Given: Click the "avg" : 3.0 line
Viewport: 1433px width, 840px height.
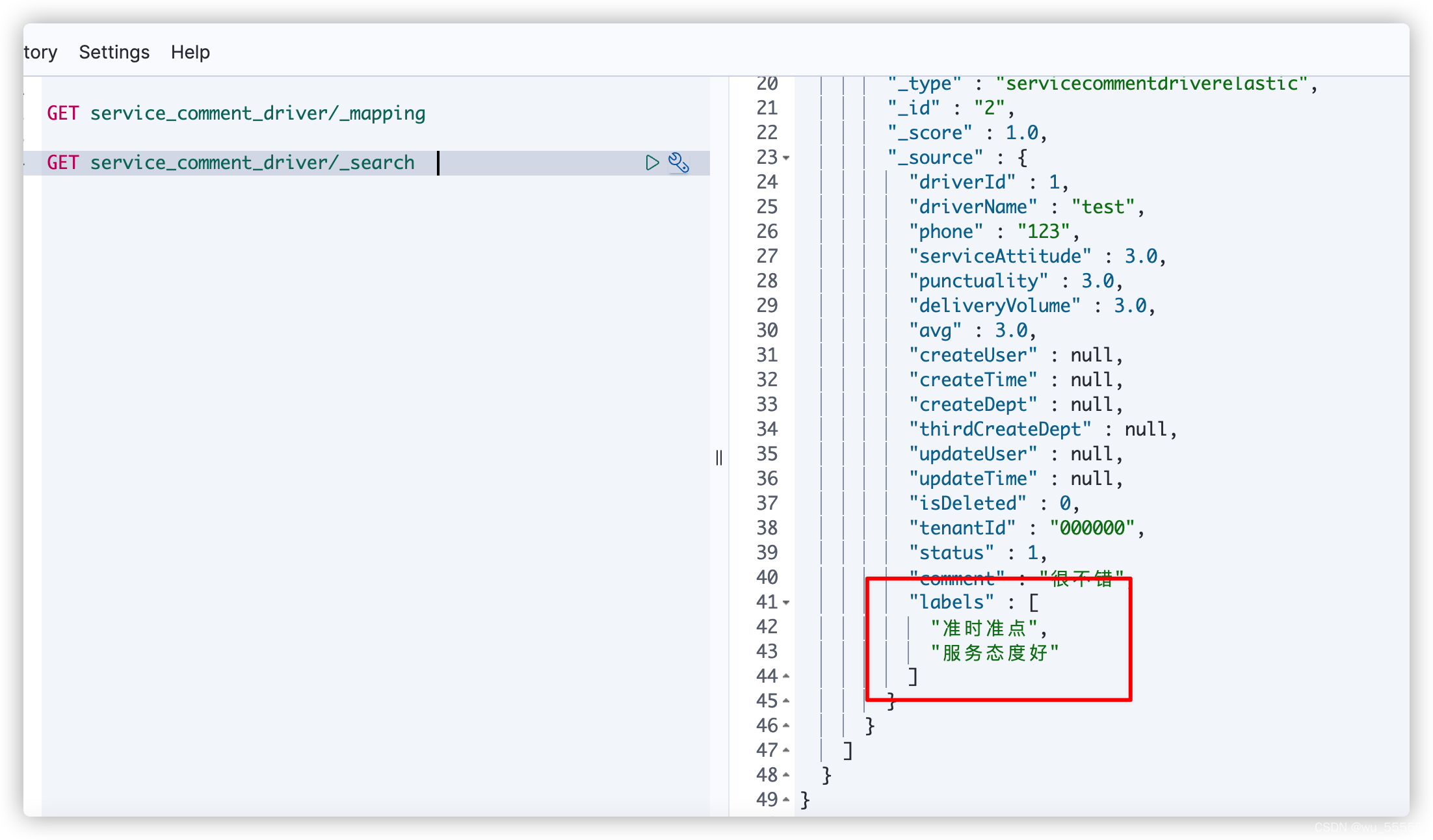Looking at the screenshot, I should click(973, 330).
